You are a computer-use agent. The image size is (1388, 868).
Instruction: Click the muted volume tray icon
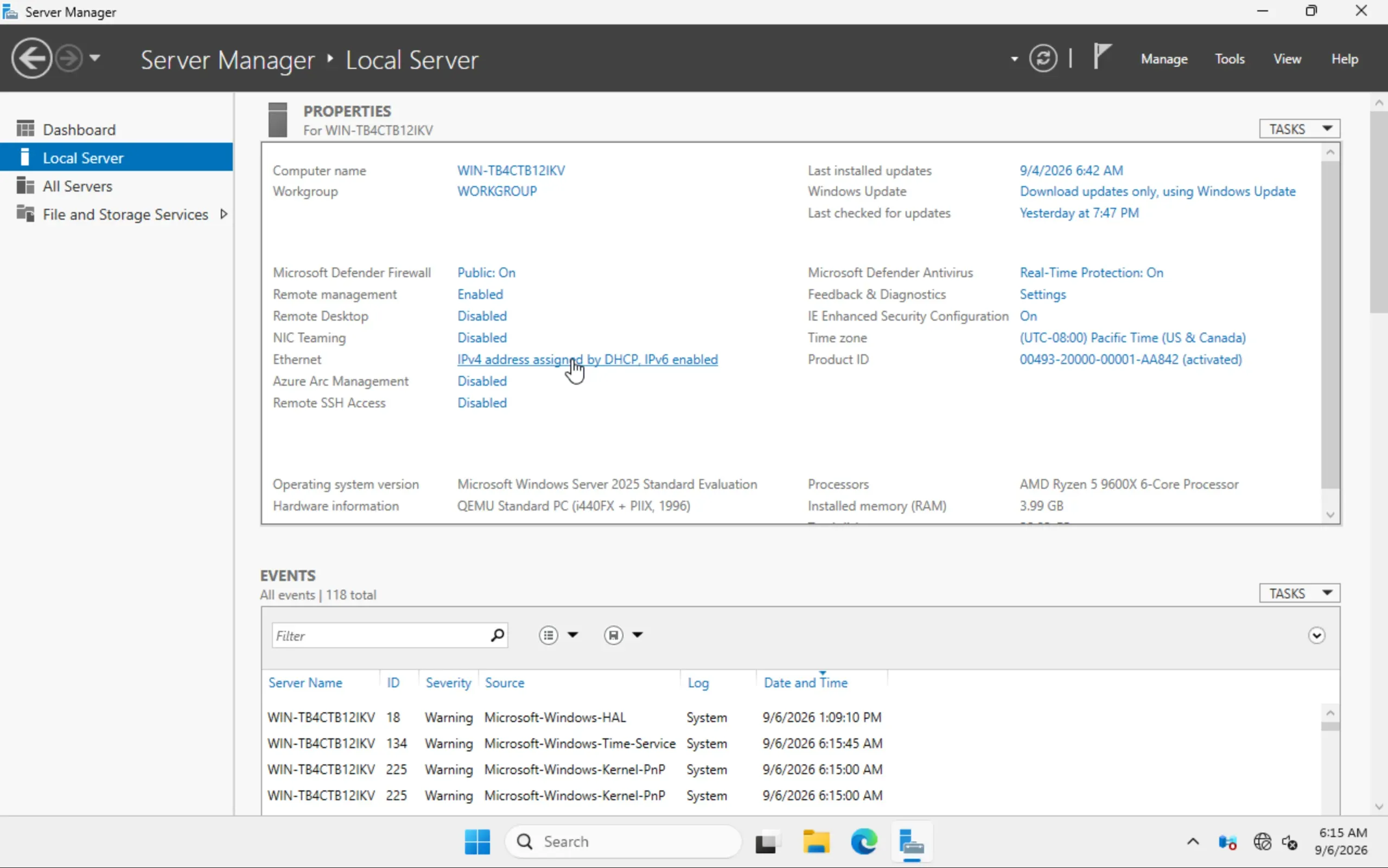1290,842
